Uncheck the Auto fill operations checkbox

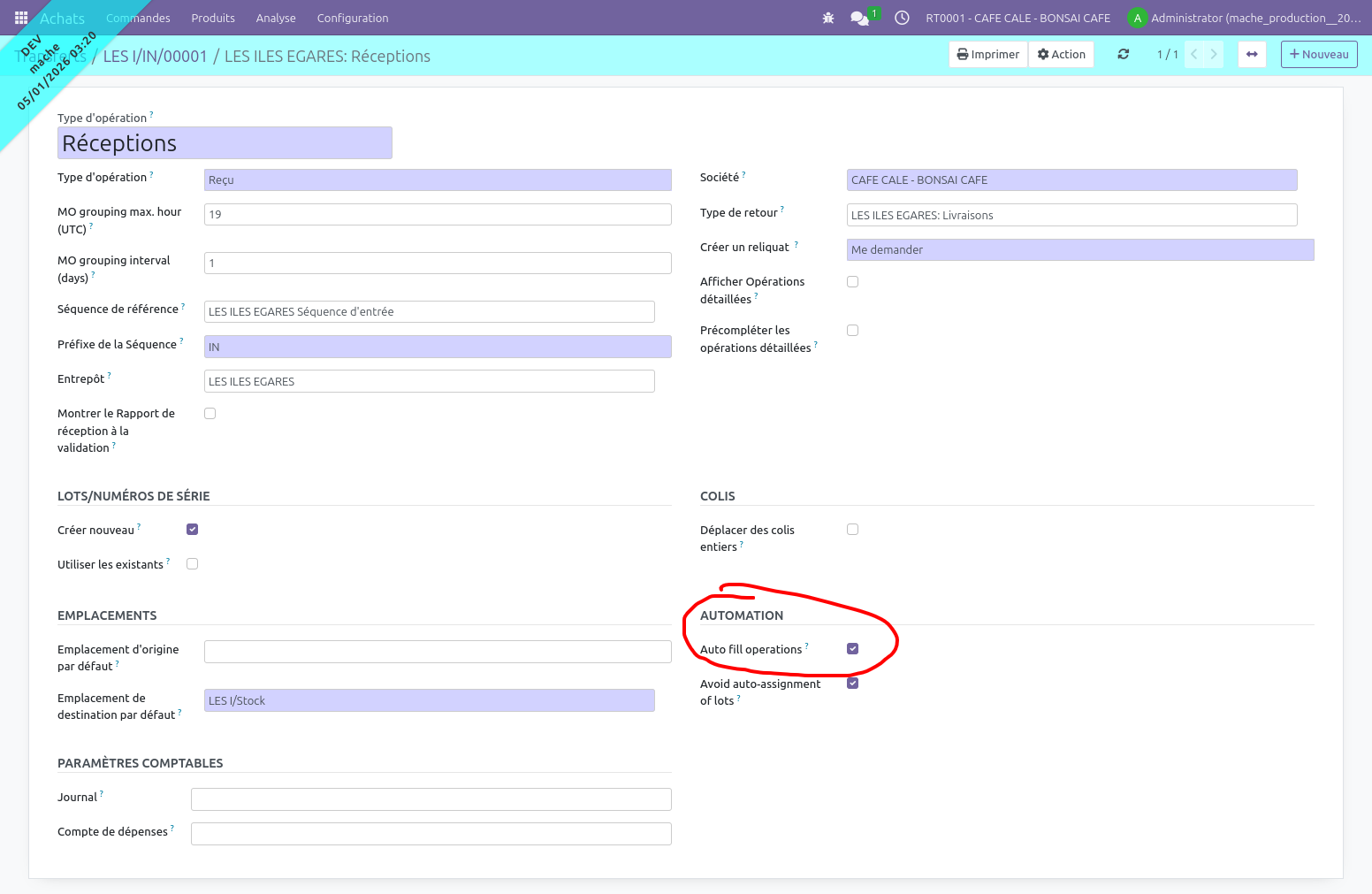pyautogui.click(x=853, y=649)
